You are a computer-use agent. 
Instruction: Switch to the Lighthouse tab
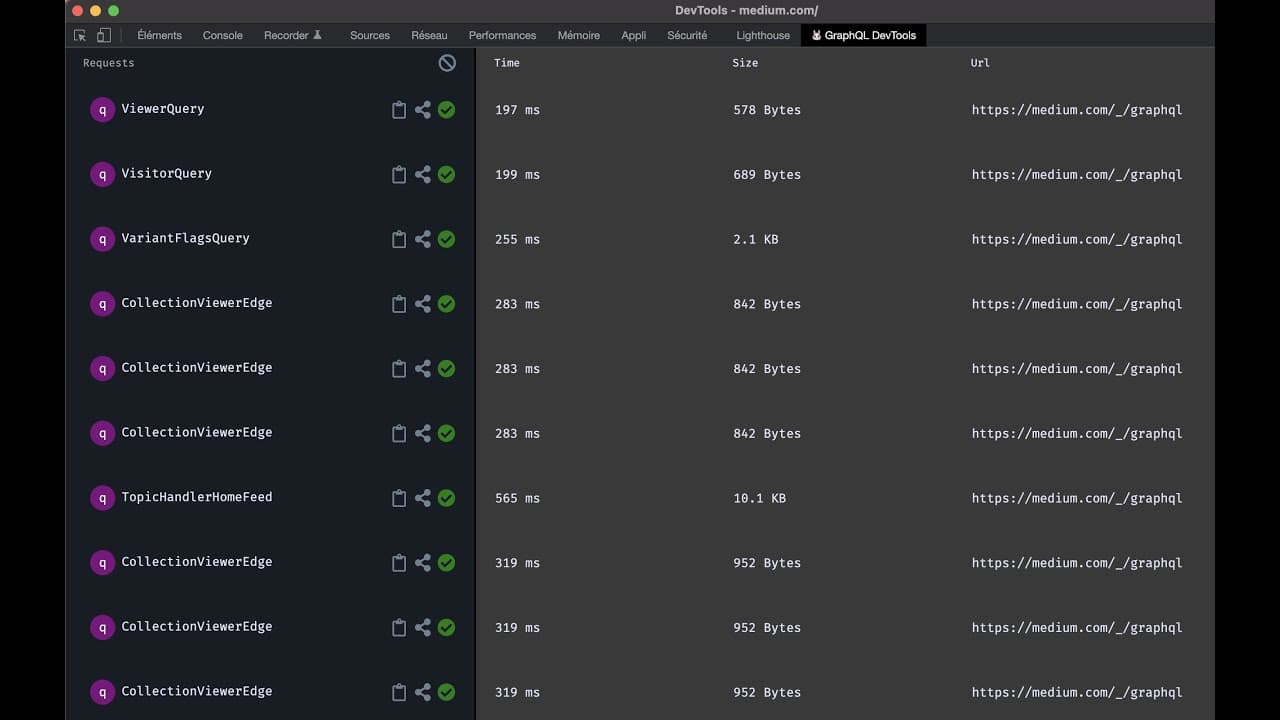[x=763, y=35]
